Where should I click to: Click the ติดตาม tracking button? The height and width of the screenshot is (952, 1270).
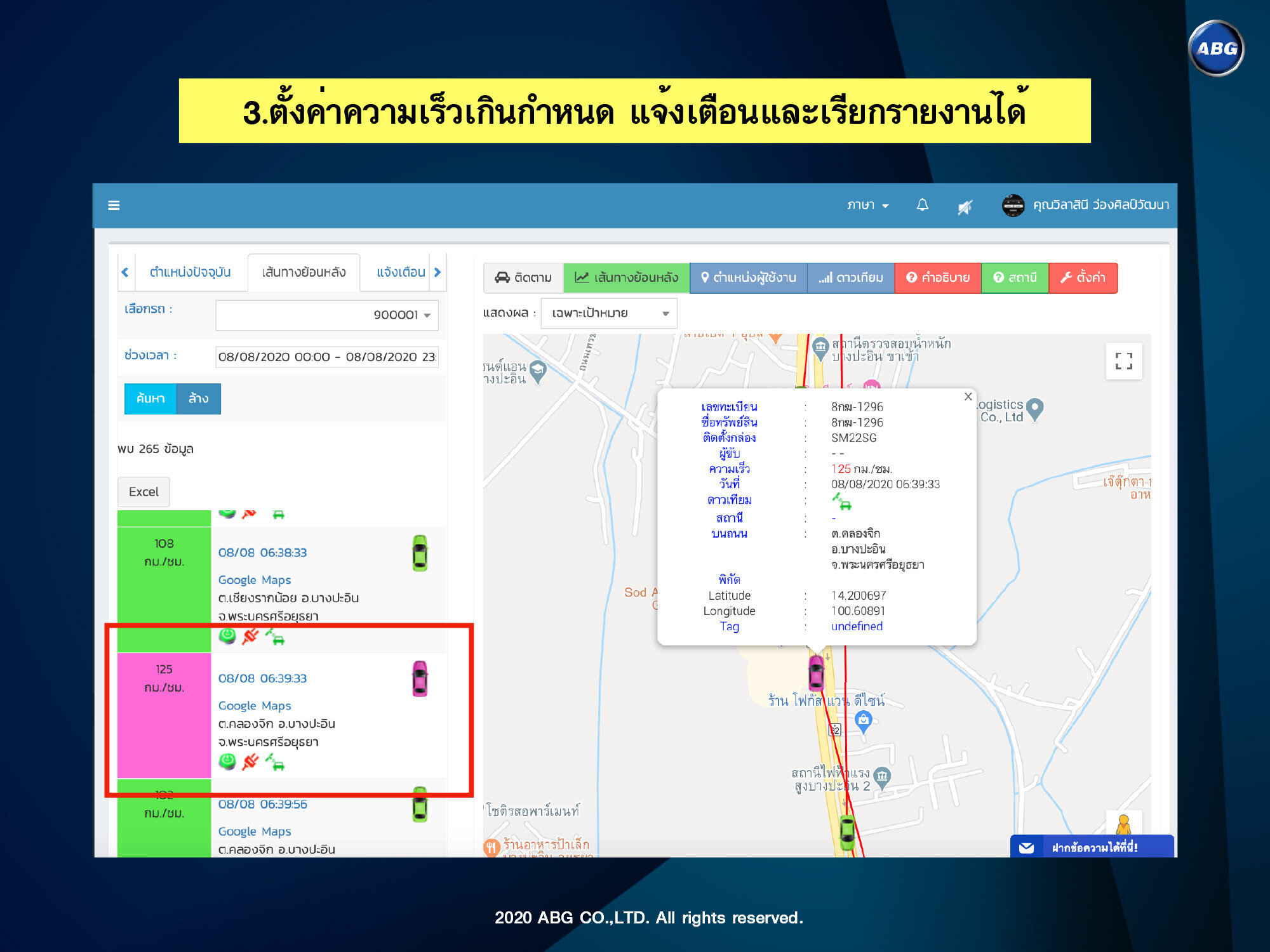click(523, 277)
